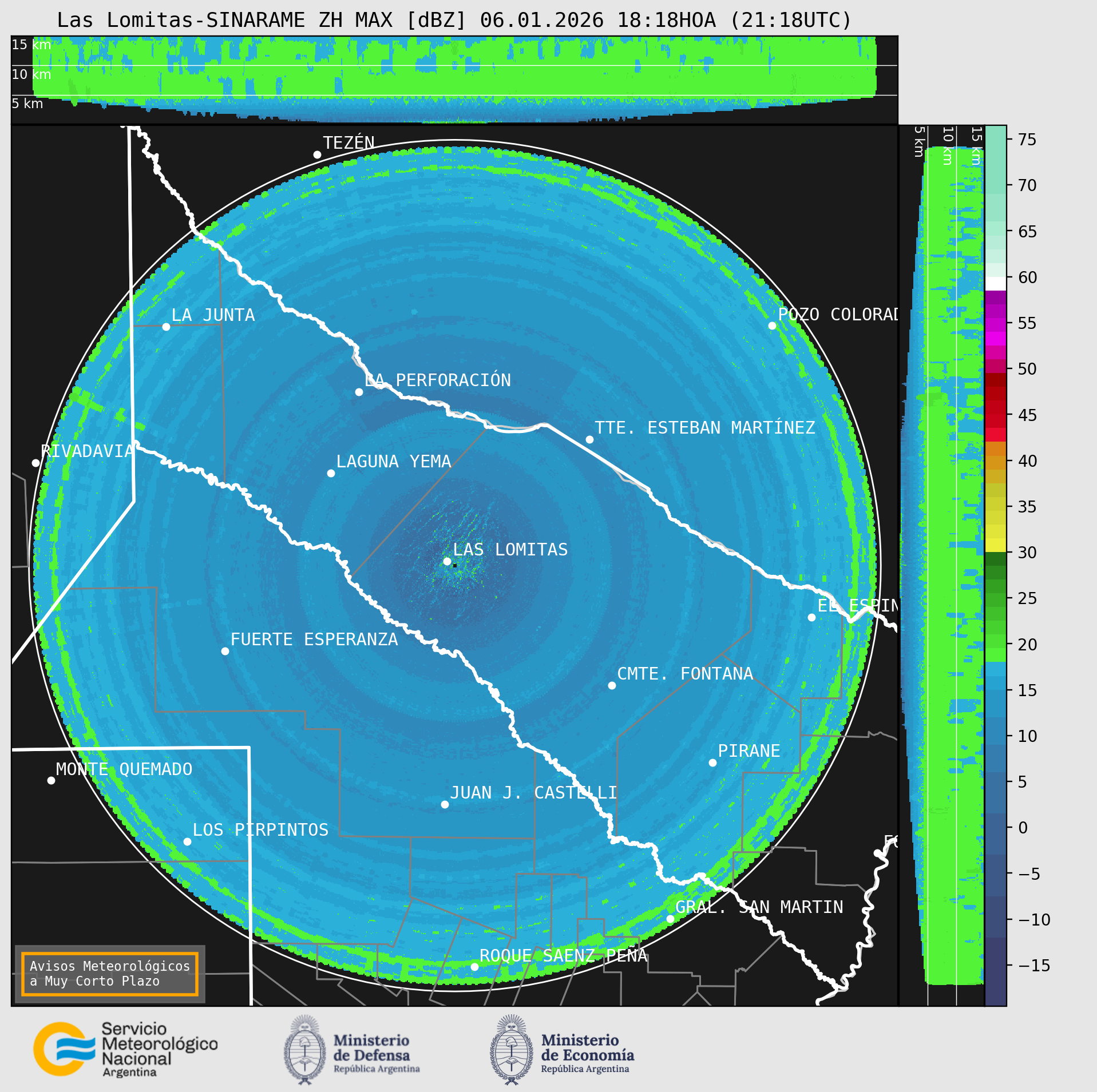Click the MONTE QUEMADO map label
The width and height of the screenshot is (1097, 1092).
[124, 769]
